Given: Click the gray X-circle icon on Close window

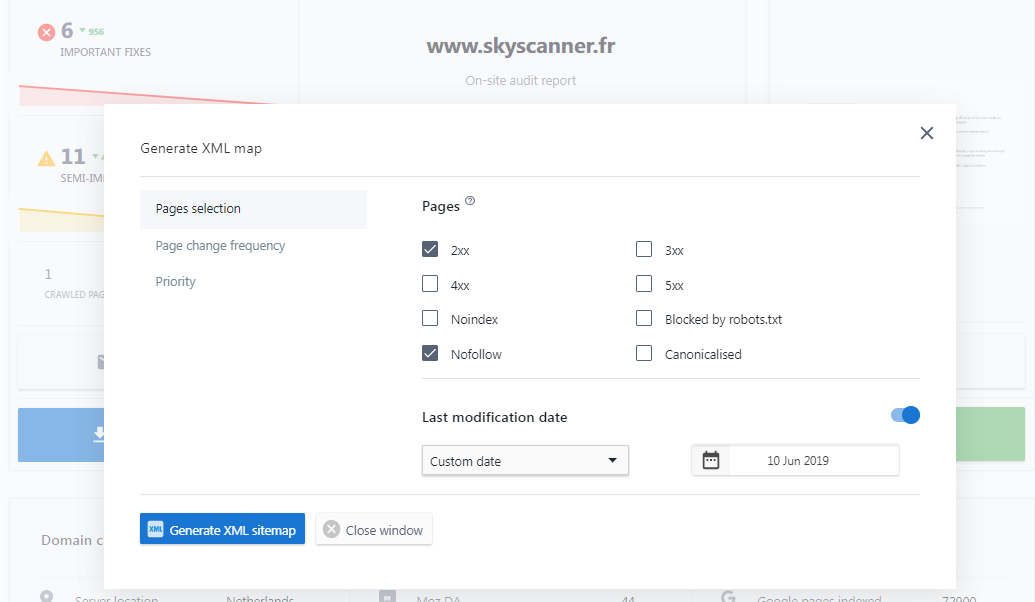Looking at the screenshot, I should click(330, 528).
